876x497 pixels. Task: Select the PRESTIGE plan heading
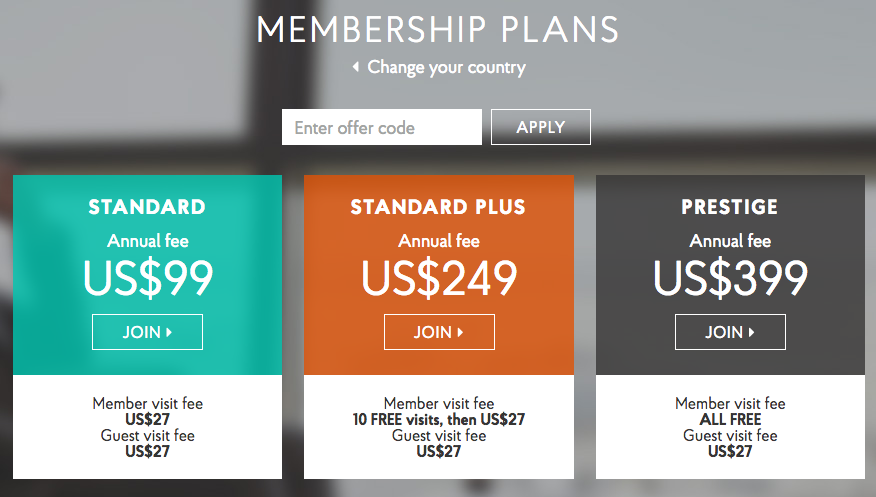click(x=730, y=207)
